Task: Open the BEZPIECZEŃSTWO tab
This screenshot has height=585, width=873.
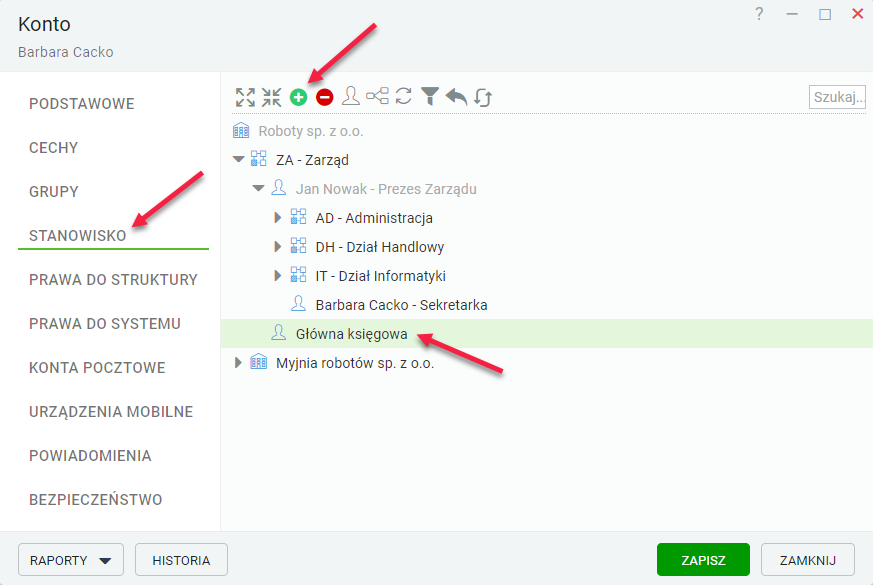Action: coord(95,500)
